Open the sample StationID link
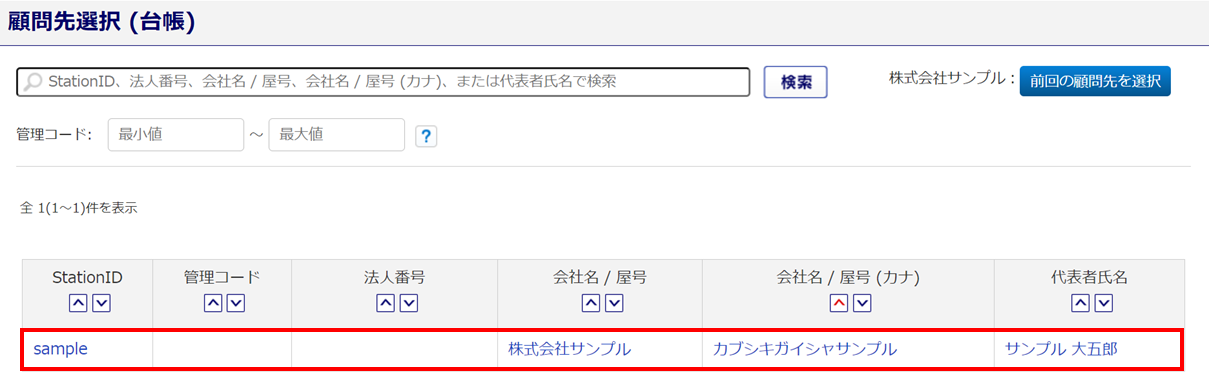This screenshot has height=389, width=1209. click(61, 349)
